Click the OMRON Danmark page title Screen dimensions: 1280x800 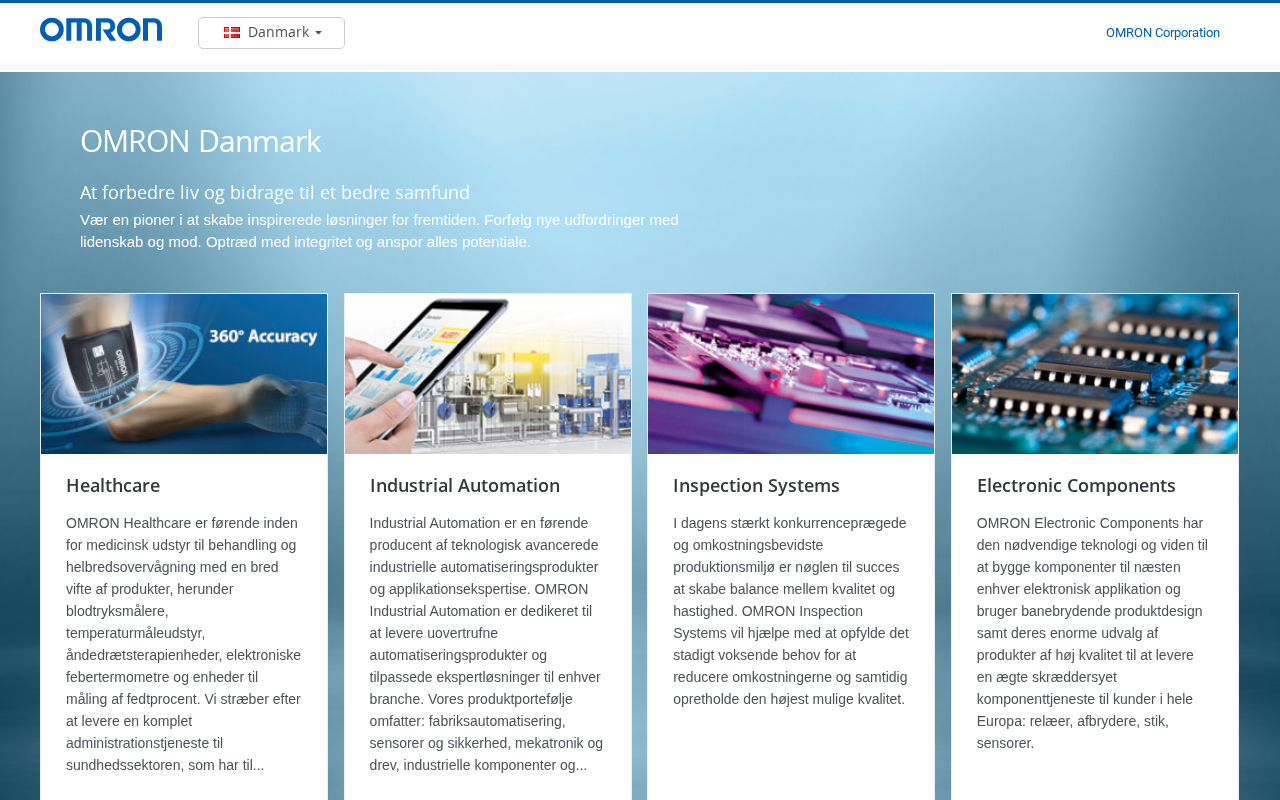(x=200, y=141)
